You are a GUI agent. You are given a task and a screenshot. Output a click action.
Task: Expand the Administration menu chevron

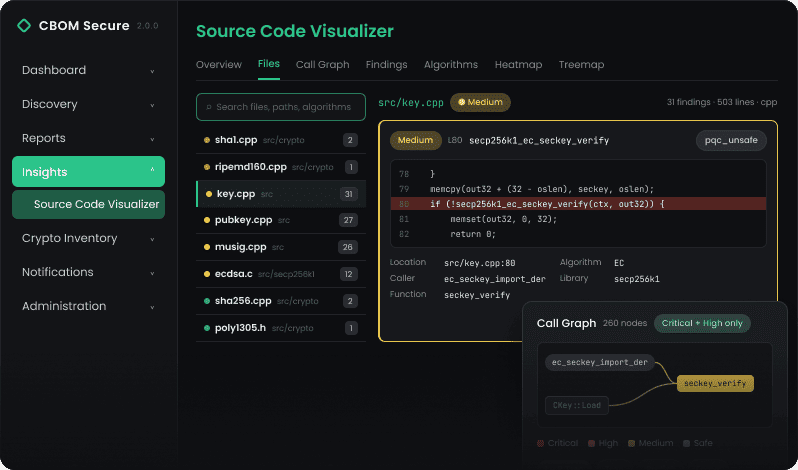152,307
